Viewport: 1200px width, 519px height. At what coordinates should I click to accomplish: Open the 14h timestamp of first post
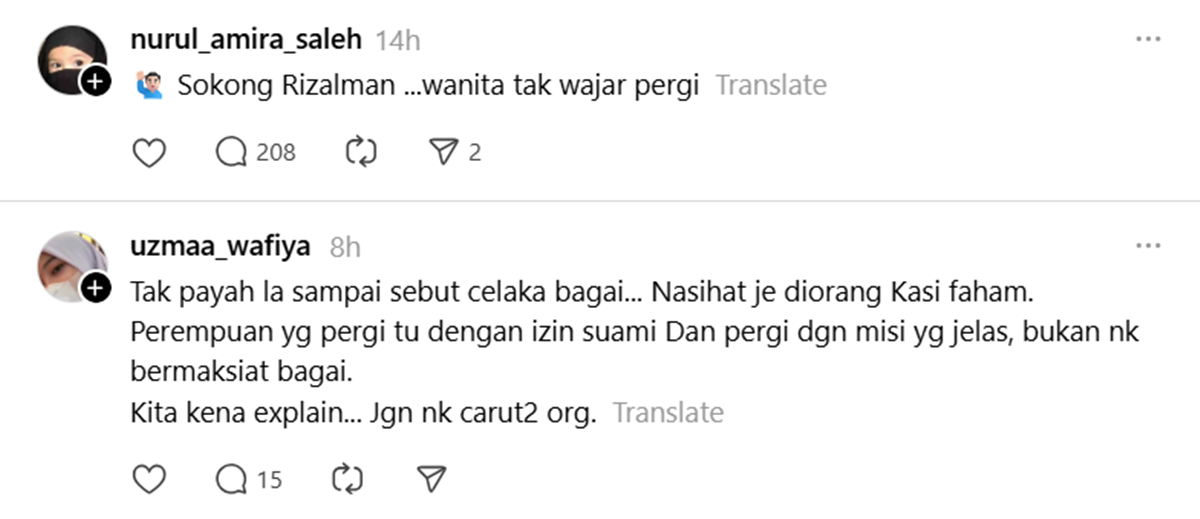pyautogui.click(x=397, y=40)
